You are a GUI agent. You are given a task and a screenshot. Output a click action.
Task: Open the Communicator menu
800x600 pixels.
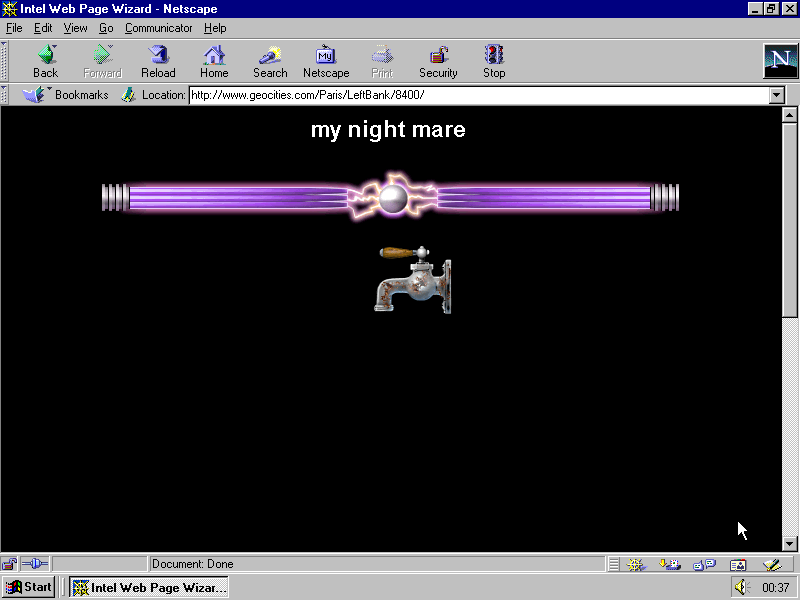click(159, 28)
